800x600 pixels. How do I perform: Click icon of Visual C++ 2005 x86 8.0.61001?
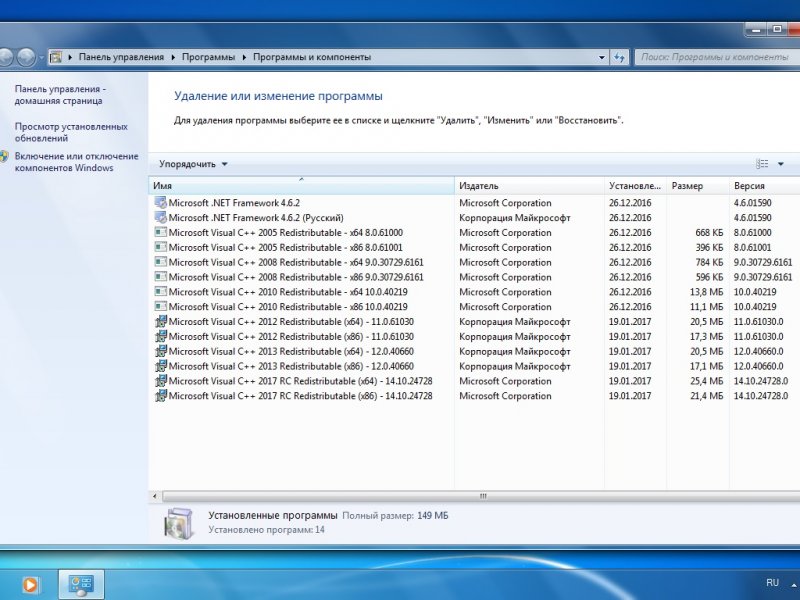click(160, 247)
